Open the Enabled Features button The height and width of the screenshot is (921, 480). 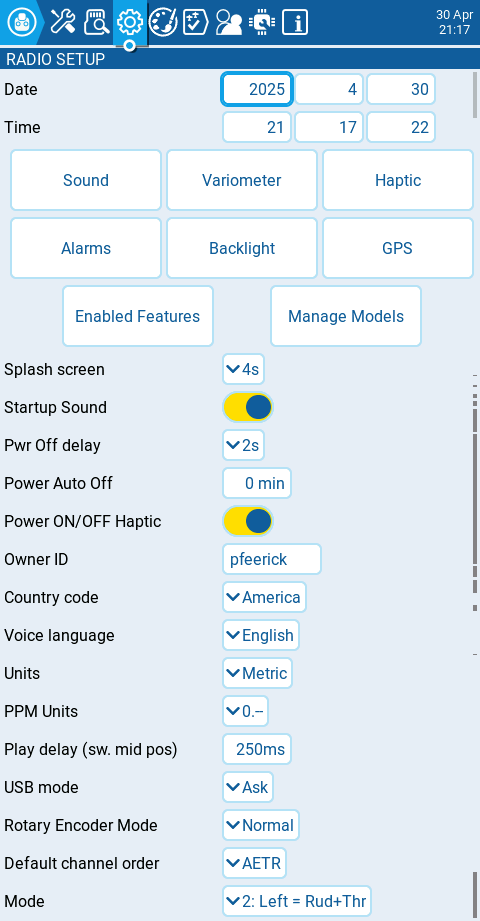coord(137,316)
